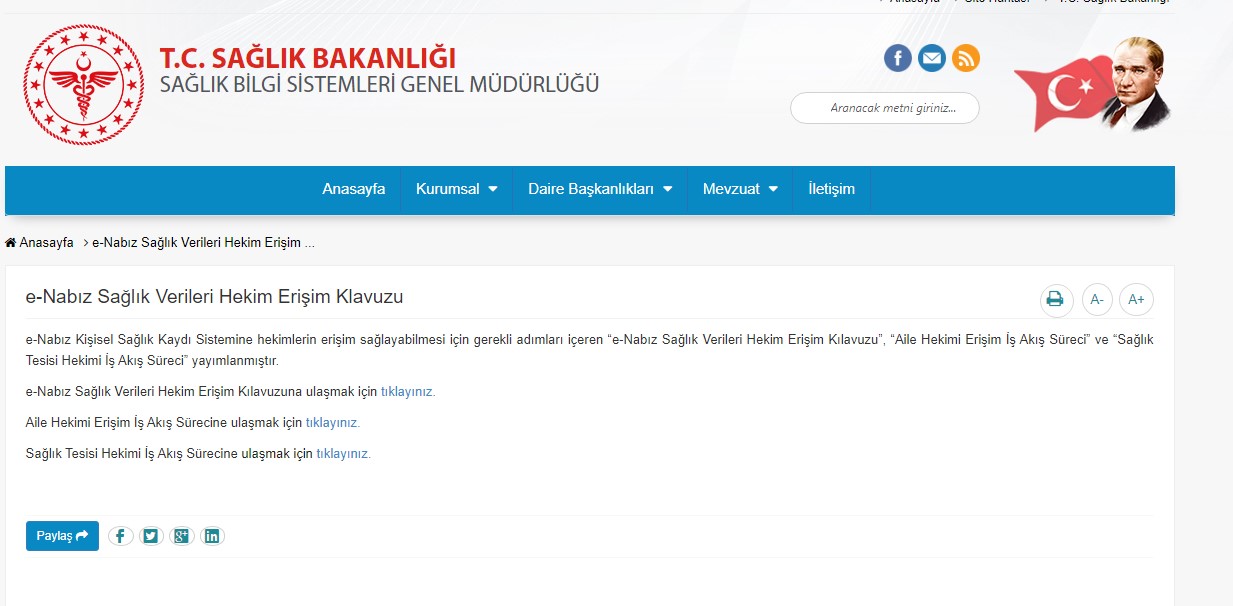This screenshot has height=606, width=1233.
Task: Click the e-Nabız Sağlık Verileri breadcrumb item
Action: [x=204, y=243]
